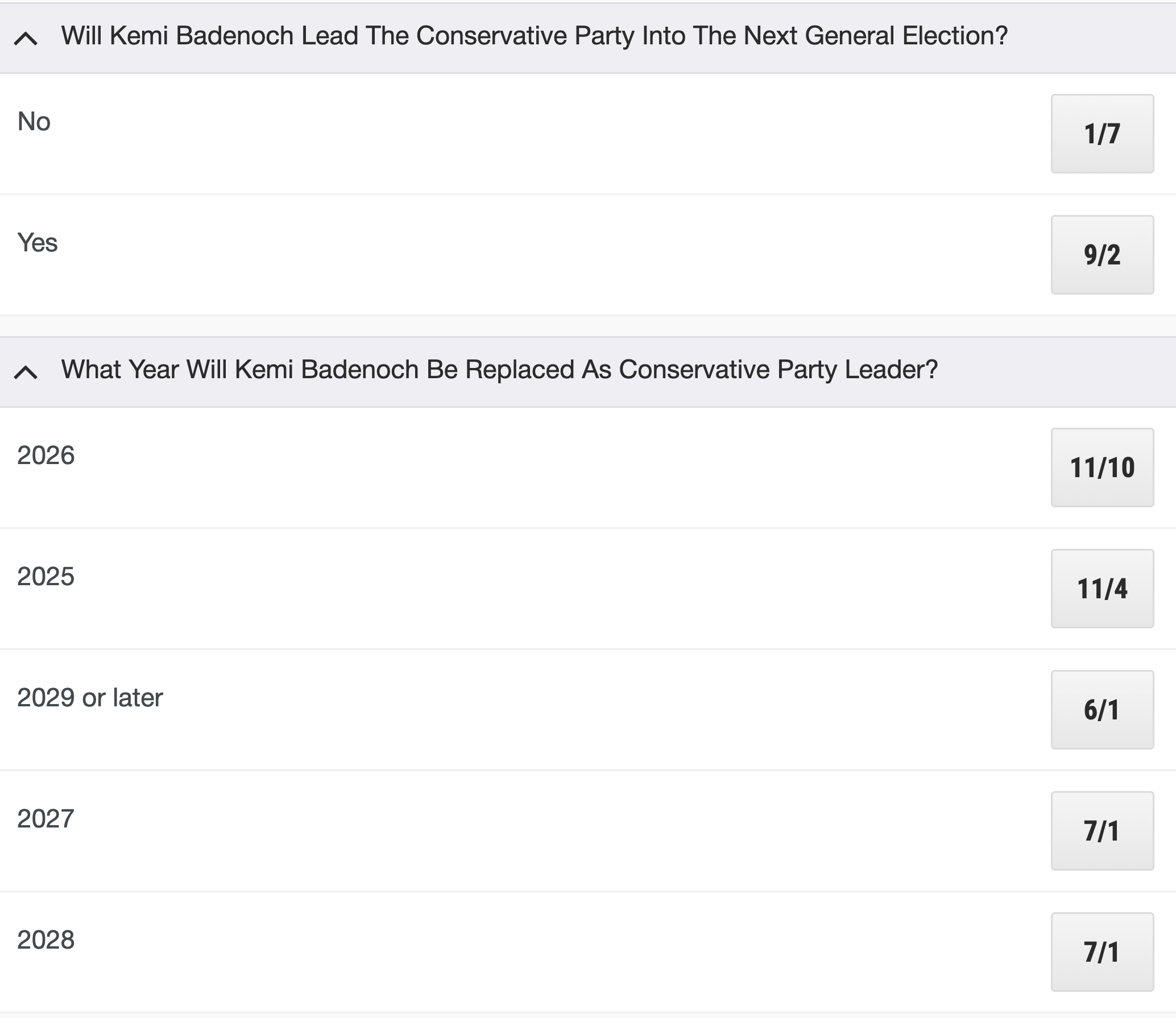The width and height of the screenshot is (1176, 1018).
Task: Click the empty row area beside 2026
Action: pyautogui.click(x=563, y=467)
